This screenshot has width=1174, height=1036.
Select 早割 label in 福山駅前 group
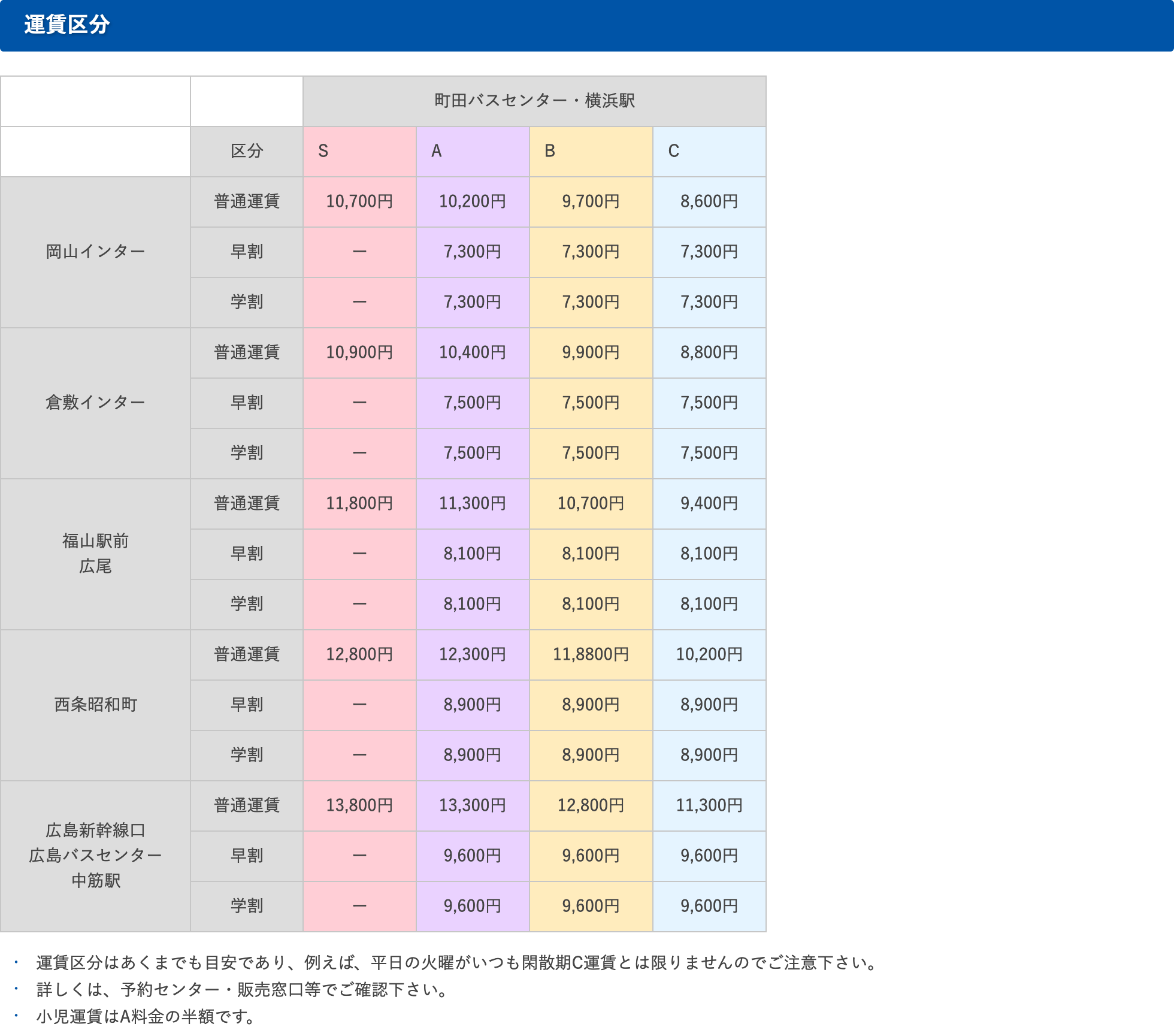[x=247, y=554]
